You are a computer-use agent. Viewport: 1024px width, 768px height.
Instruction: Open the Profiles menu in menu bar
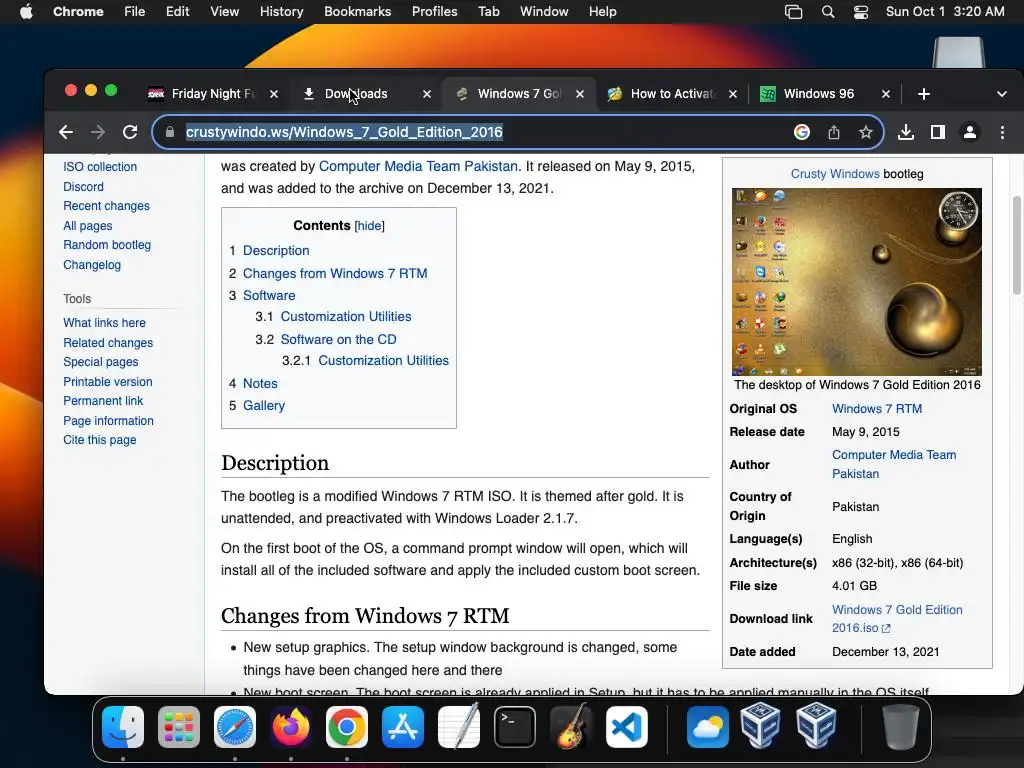pos(434,12)
